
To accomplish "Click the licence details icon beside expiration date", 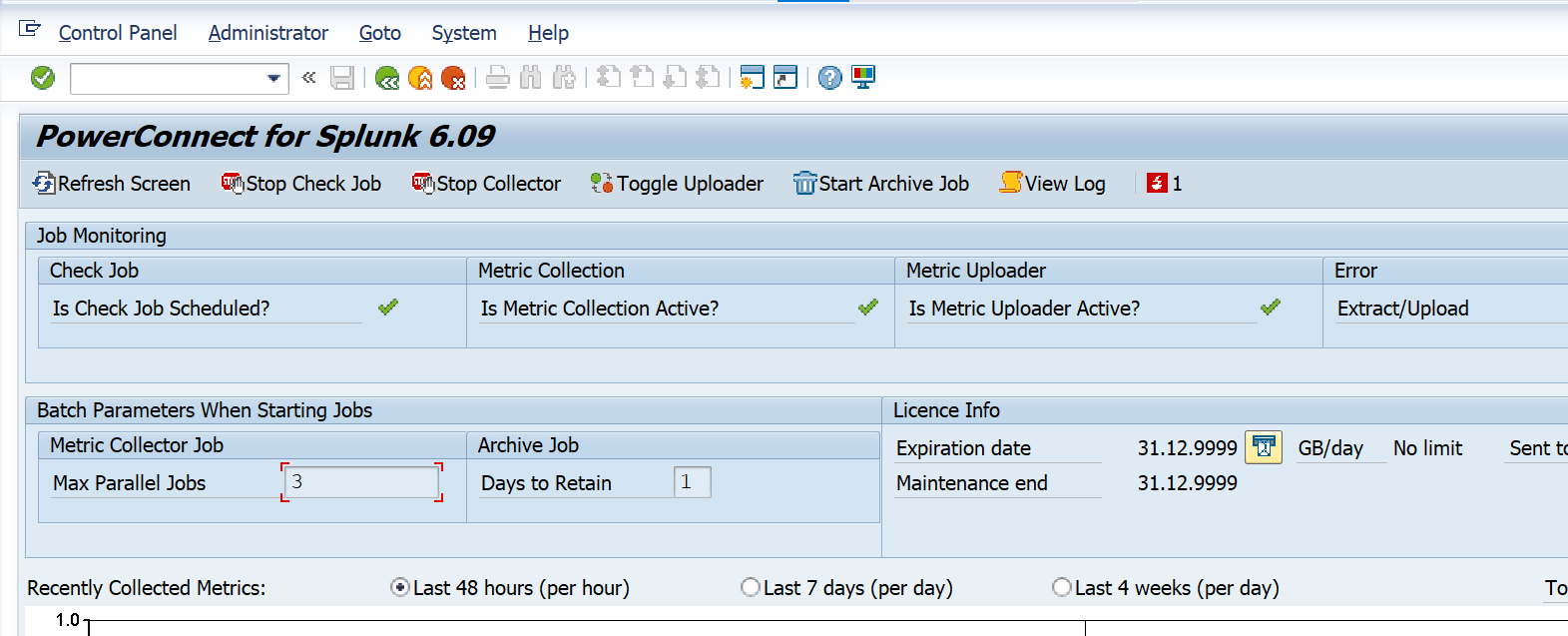I will point(1264,447).
